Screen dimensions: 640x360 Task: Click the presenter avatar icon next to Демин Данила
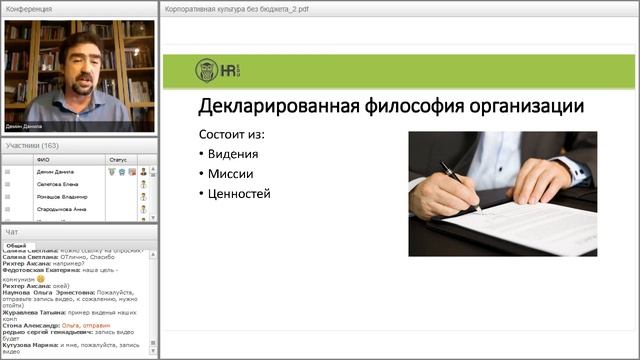pyautogui.click(x=143, y=172)
